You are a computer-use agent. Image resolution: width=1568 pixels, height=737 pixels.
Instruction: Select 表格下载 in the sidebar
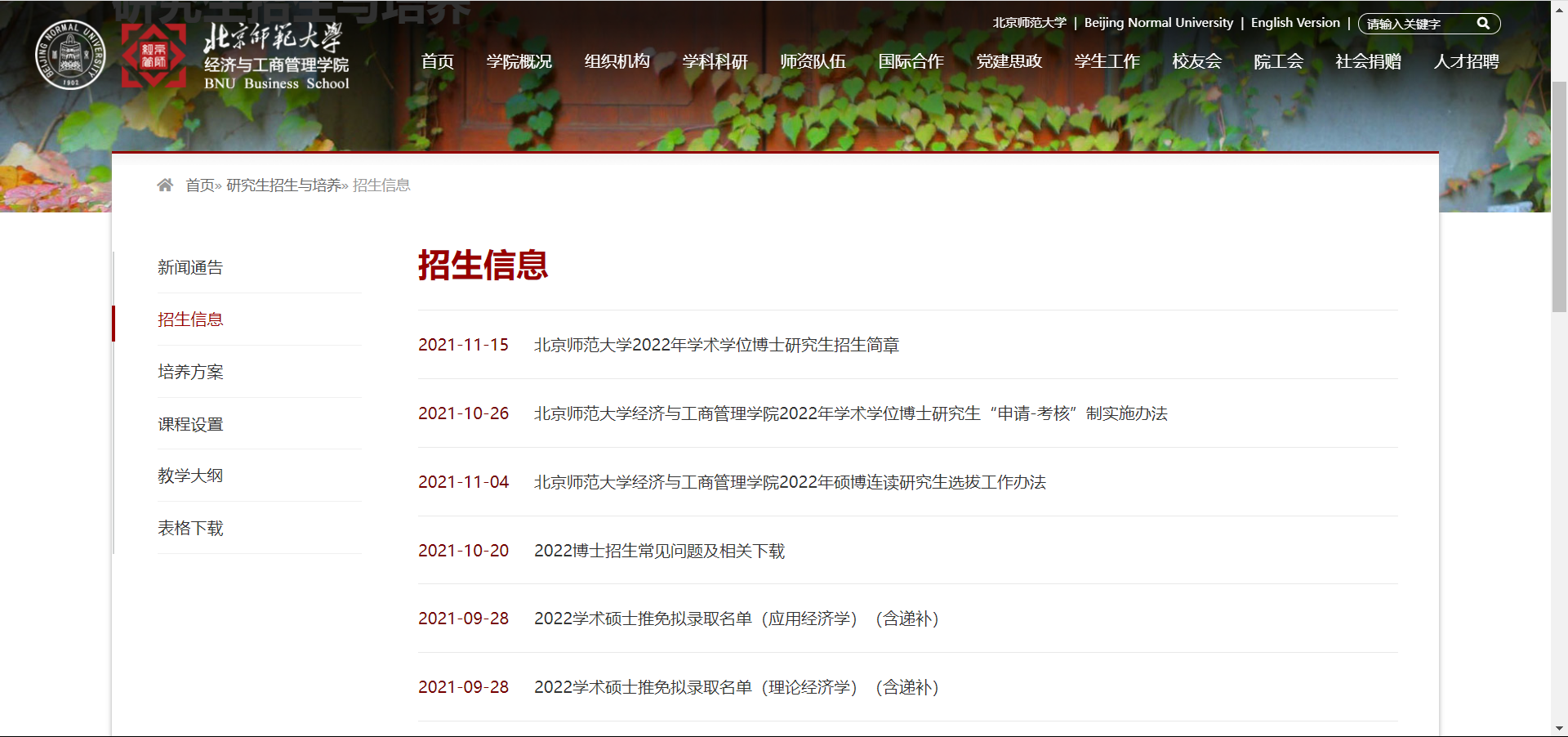coord(191,528)
